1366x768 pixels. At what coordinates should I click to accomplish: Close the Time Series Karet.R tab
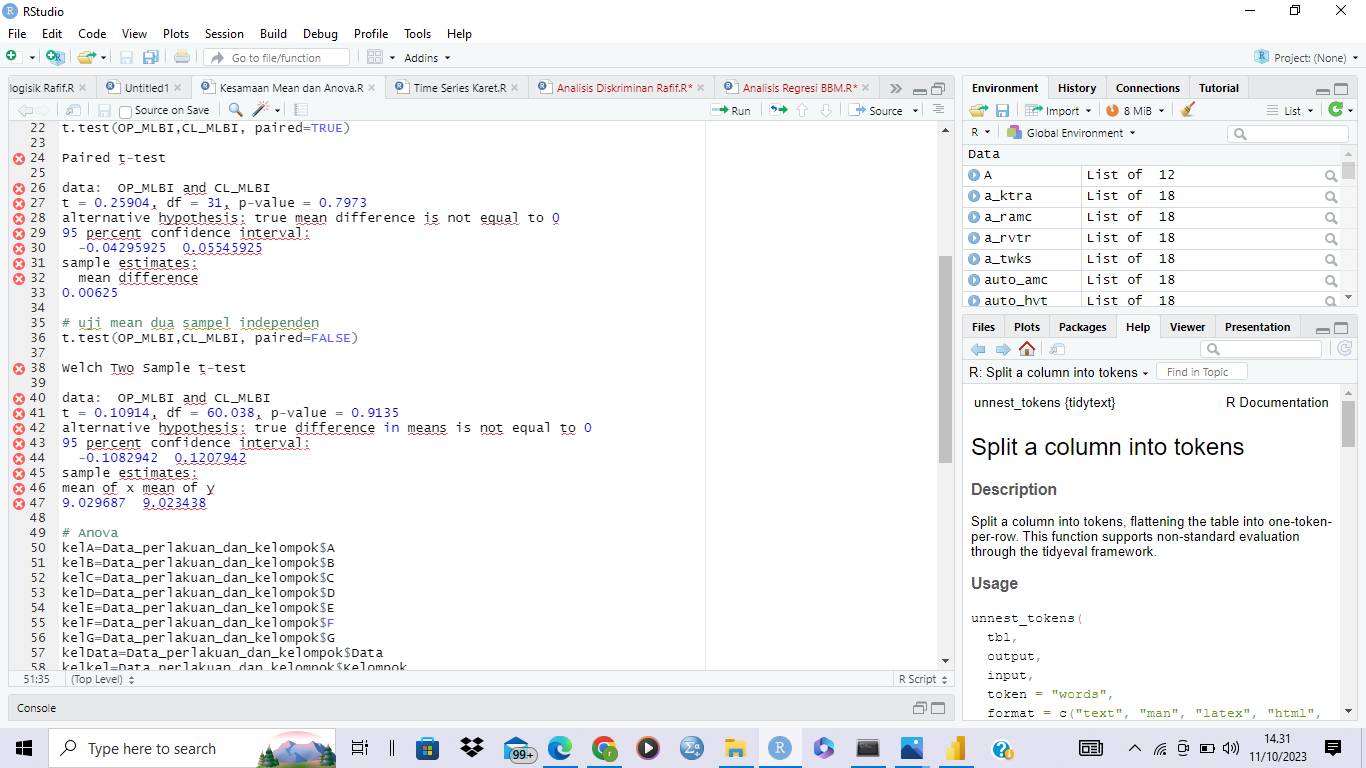click(515, 88)
